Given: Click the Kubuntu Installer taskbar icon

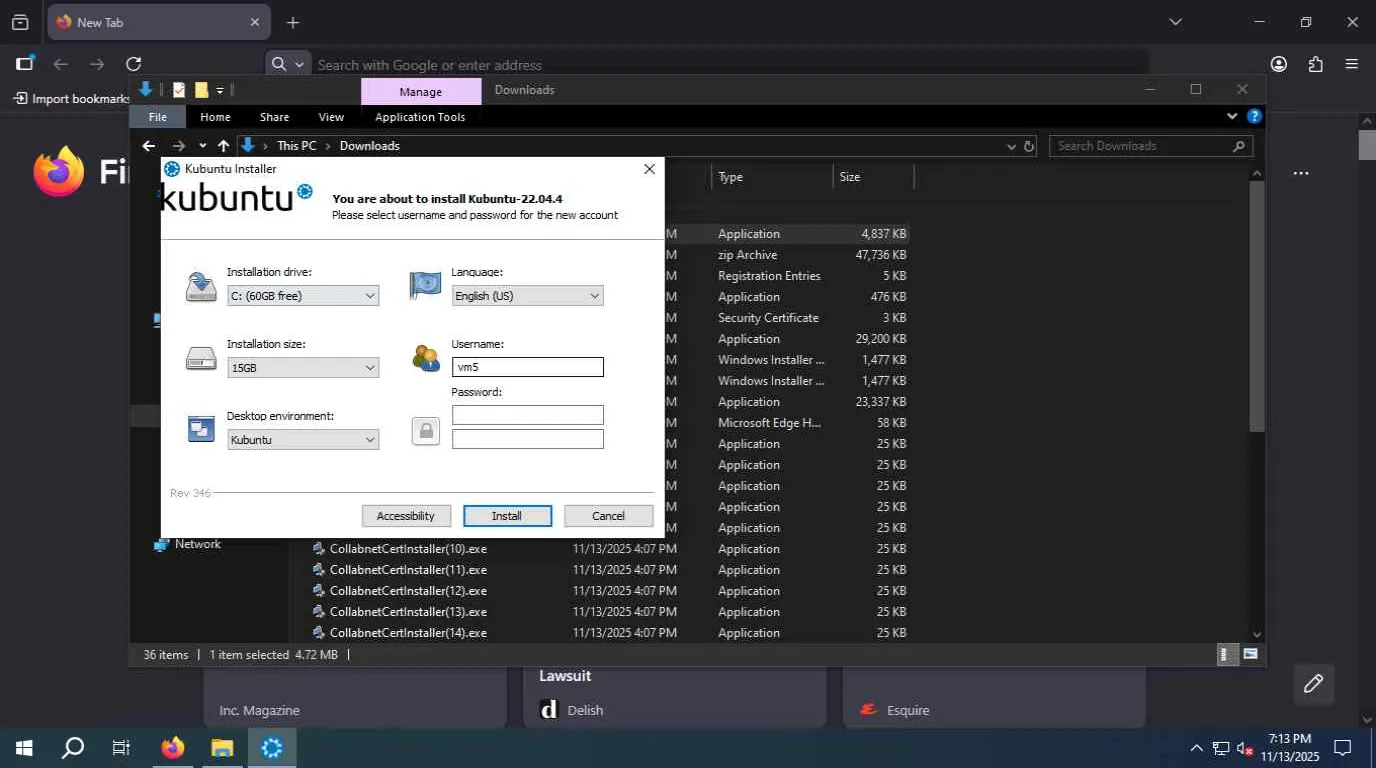Looking at the screenshot, I should coord(272,747).
